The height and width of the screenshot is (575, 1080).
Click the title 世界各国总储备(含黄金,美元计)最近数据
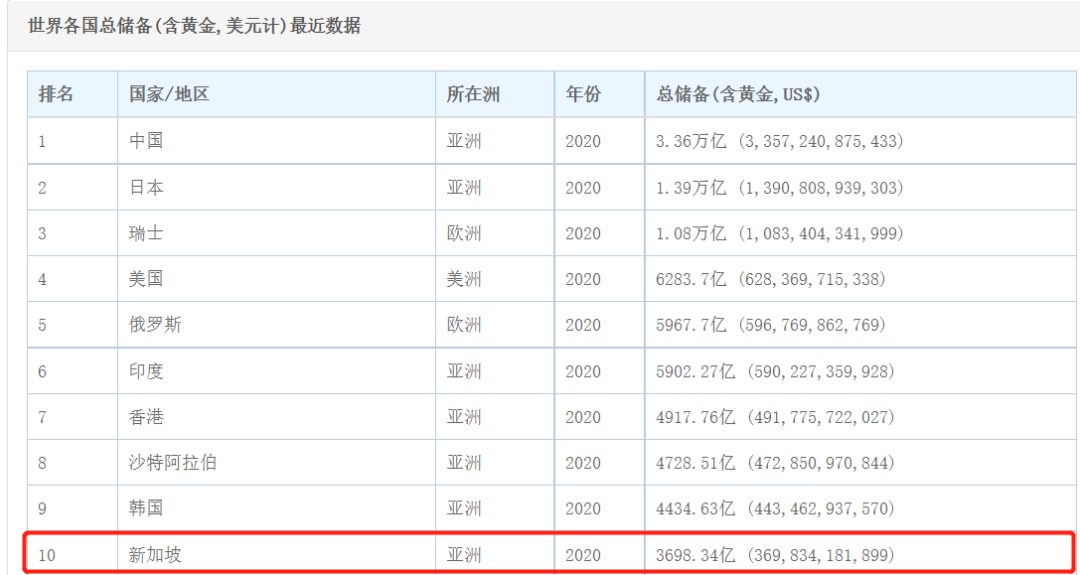(194, 27)
